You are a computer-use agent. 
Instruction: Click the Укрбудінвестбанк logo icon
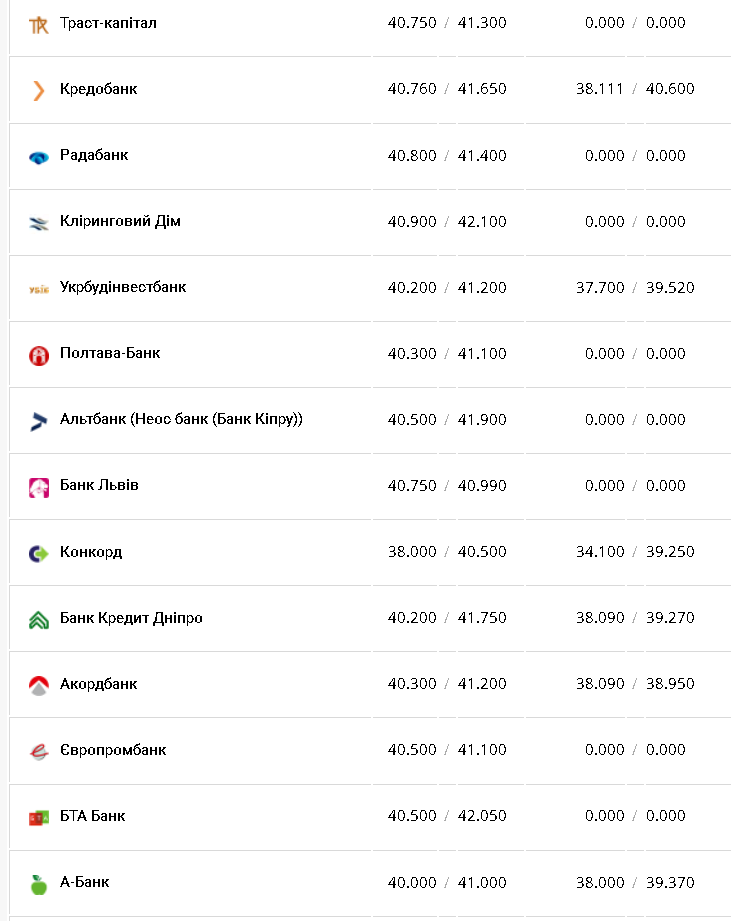(39, 289)
